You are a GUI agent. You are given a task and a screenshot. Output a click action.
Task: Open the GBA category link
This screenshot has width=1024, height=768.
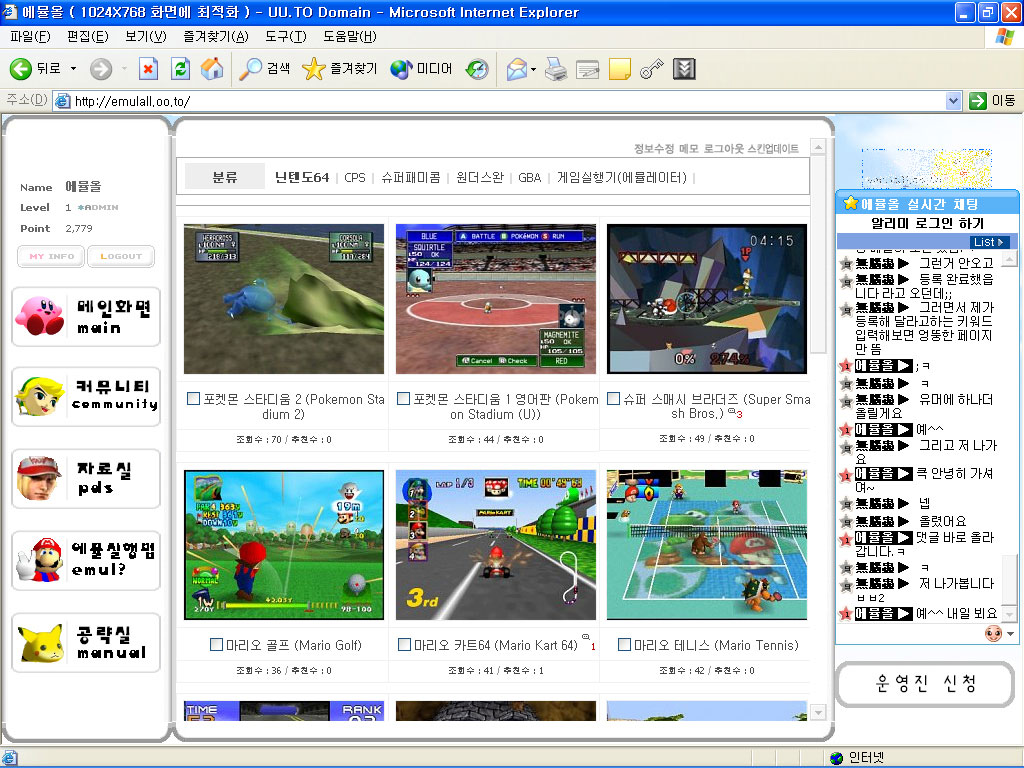[529, 178]
